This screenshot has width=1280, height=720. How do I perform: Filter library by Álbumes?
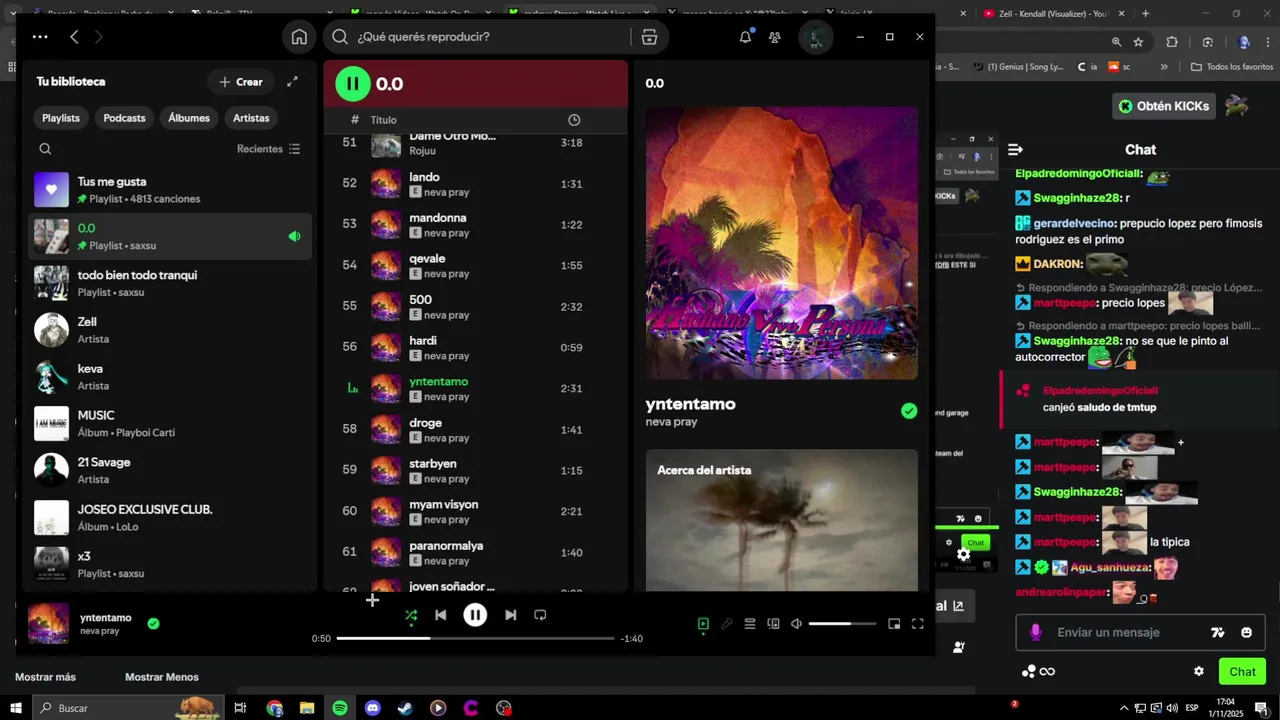[x=189, y=118]
